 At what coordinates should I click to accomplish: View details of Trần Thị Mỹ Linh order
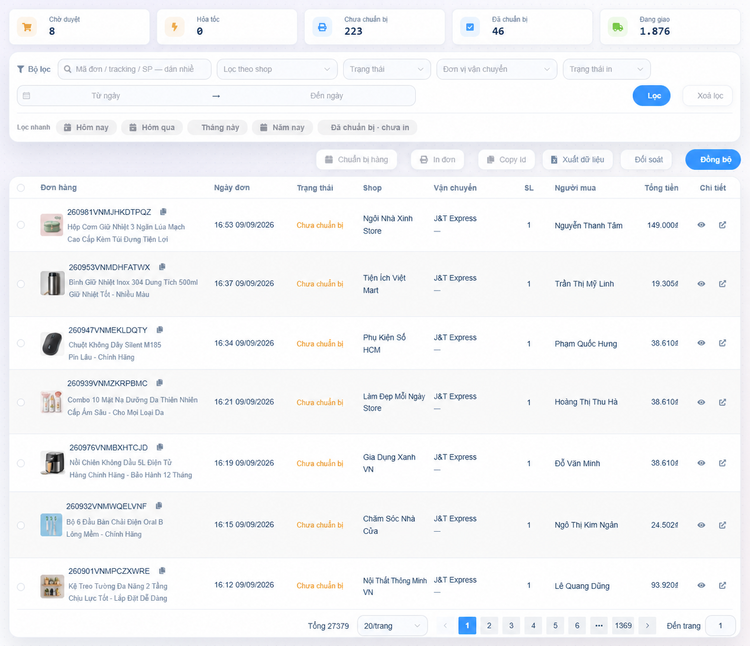(x=701, y=284)
